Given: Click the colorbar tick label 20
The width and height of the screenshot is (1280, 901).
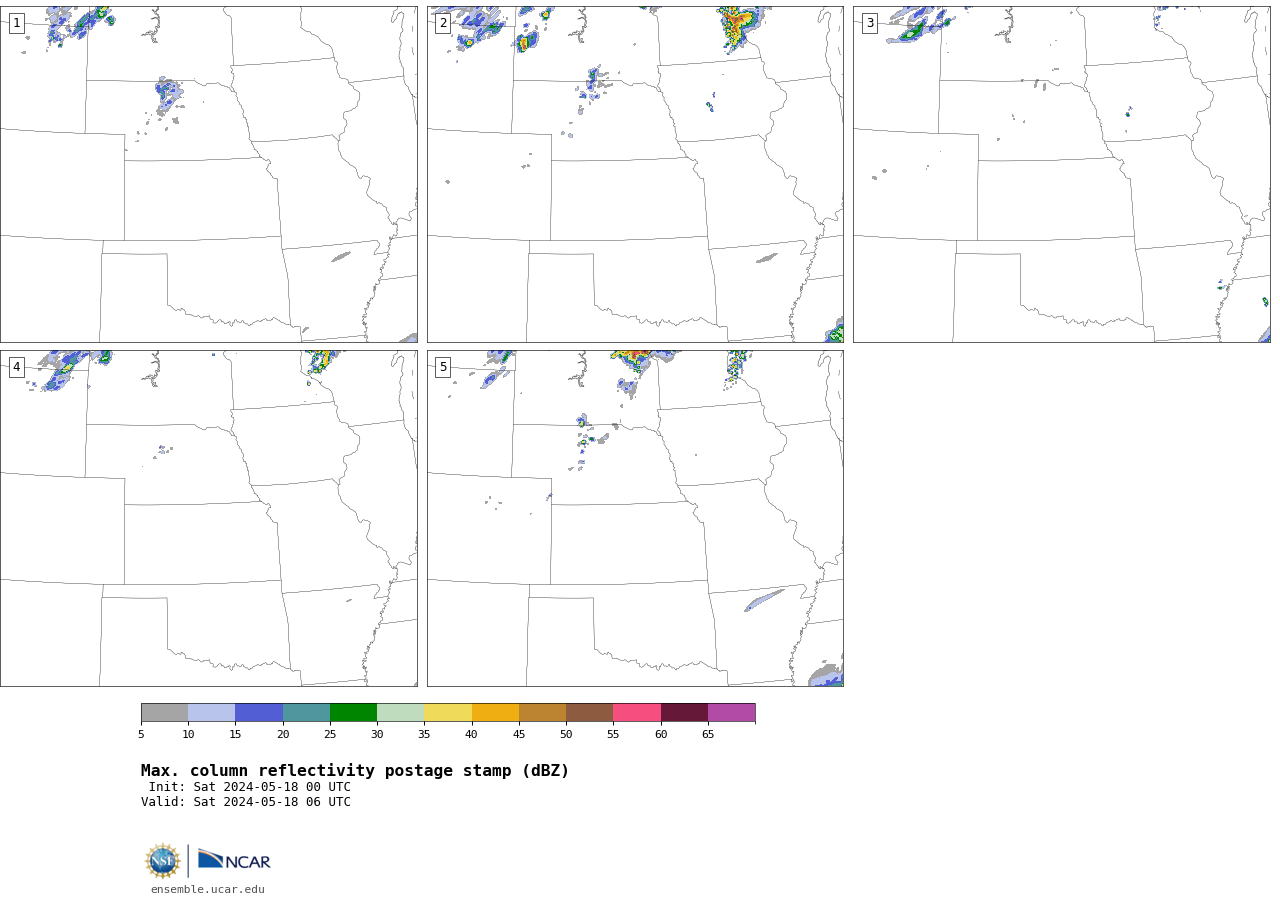Looking at the screenshot, I should (283, 734).
